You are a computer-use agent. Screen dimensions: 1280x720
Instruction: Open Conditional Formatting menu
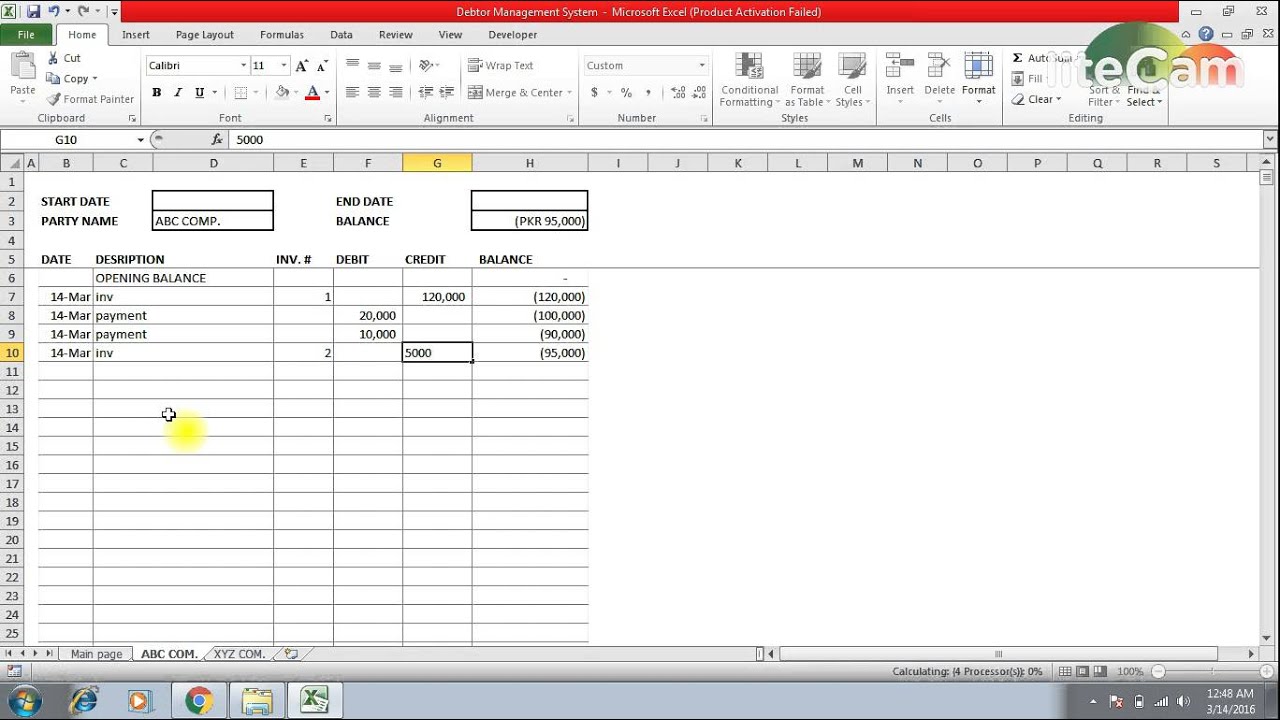(x=749, y=80)
